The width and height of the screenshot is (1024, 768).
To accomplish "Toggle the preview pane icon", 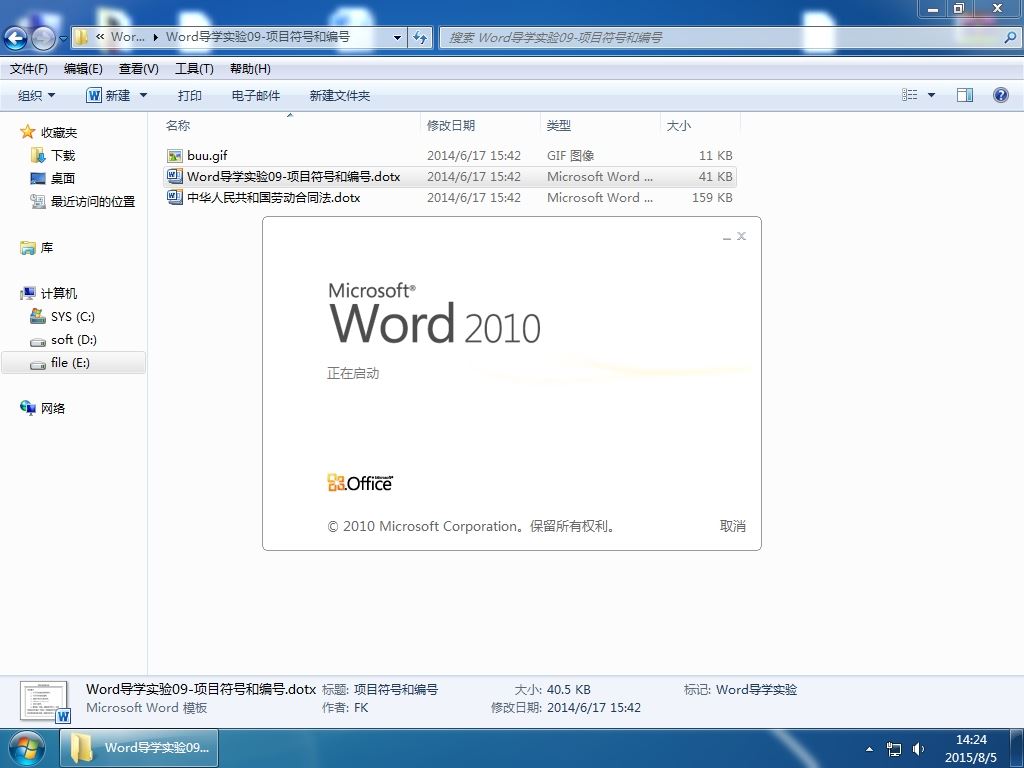I will pos(965,95).
